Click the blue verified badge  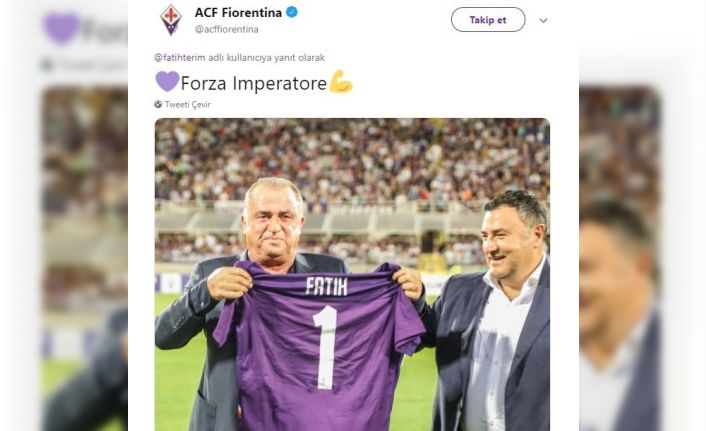291,13
